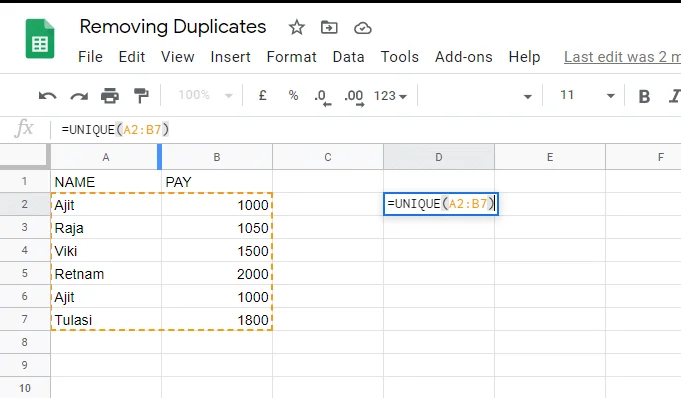681x398 pixels.
Task: Select column B header
Action: tap(217, 157)
